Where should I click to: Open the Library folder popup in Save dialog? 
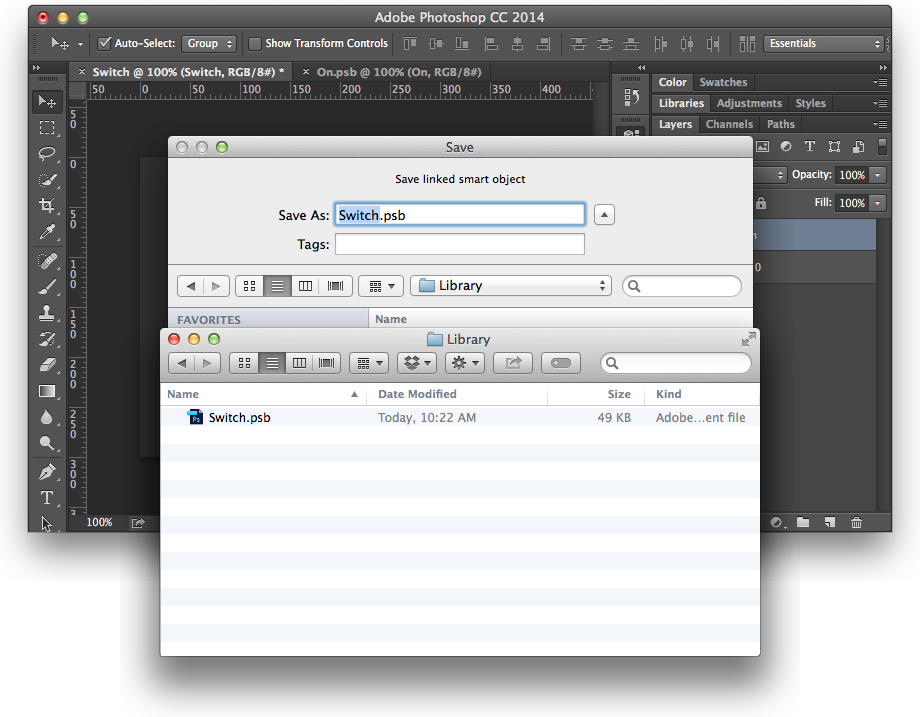pyautogui.click(x=511, y=286)
